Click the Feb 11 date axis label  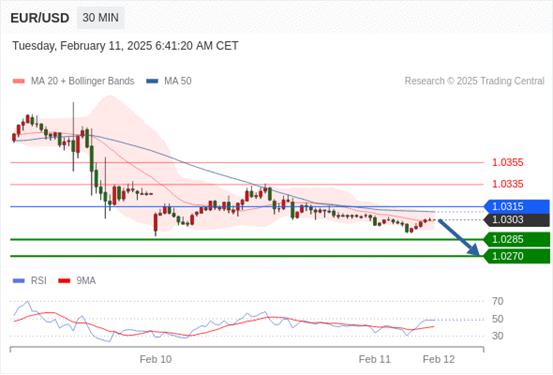click(375, 359)
